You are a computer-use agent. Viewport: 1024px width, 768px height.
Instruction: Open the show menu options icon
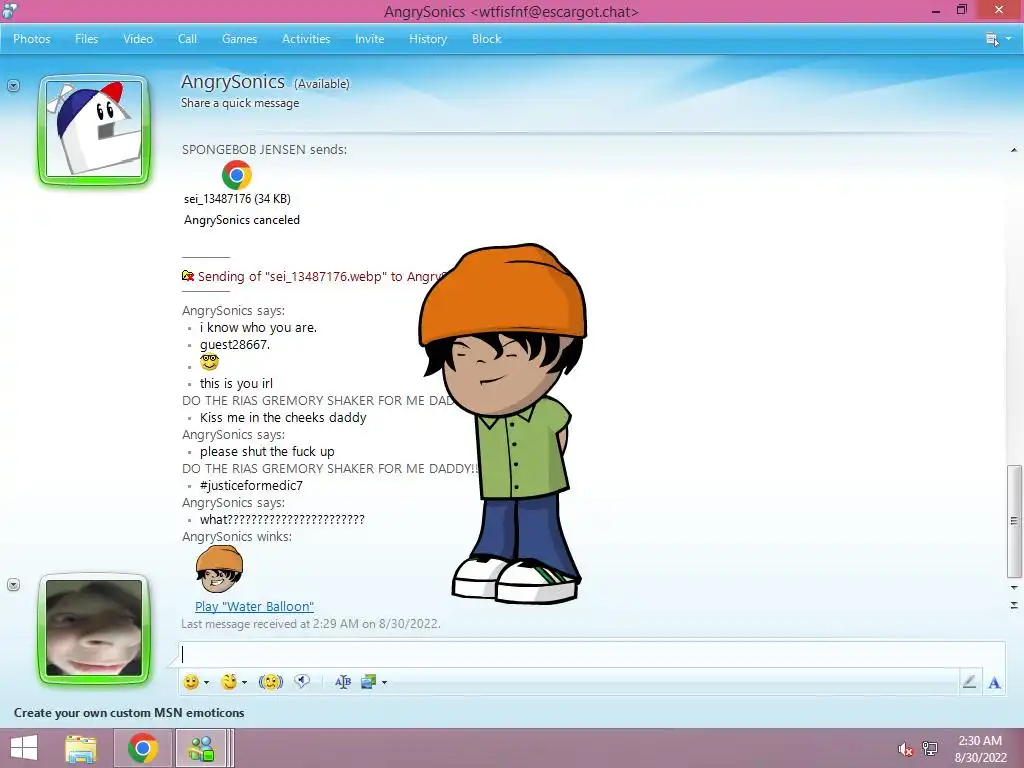(992, 39)
